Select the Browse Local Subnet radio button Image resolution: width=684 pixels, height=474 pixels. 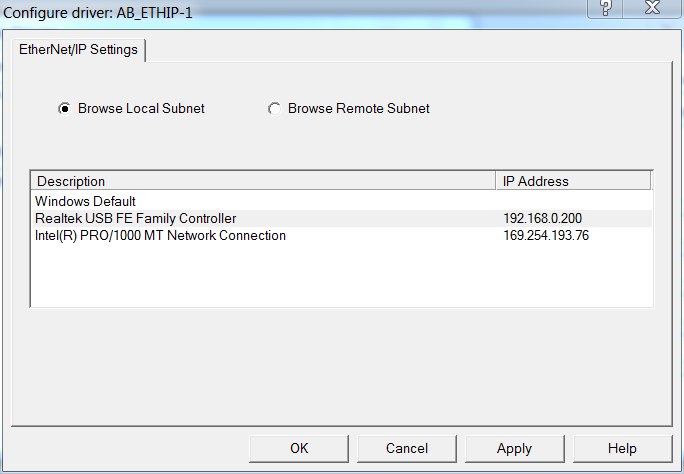(x=65, y=108)
